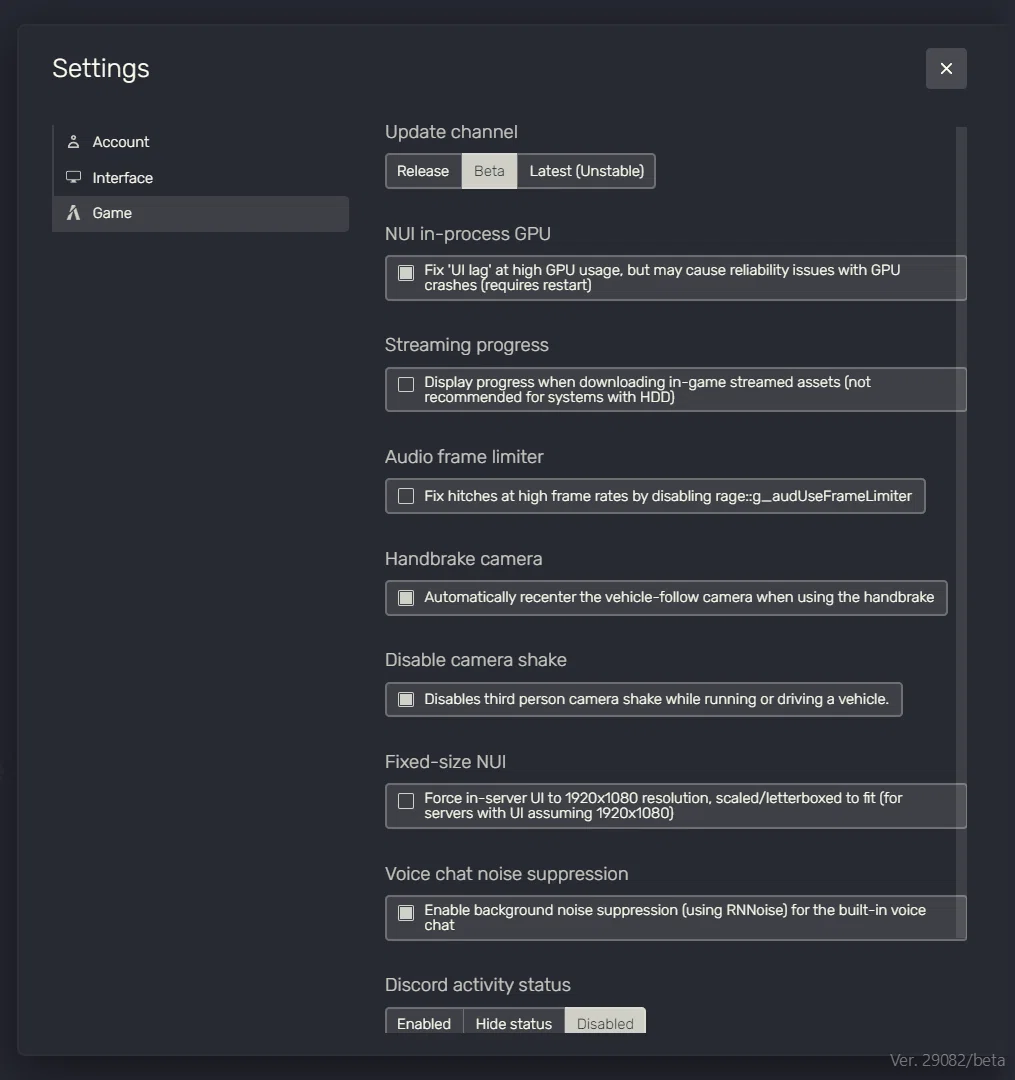Select the Game settings tab
Image resolution: width=1015 pixels, height=1080 pixels.
coord(200,214)
